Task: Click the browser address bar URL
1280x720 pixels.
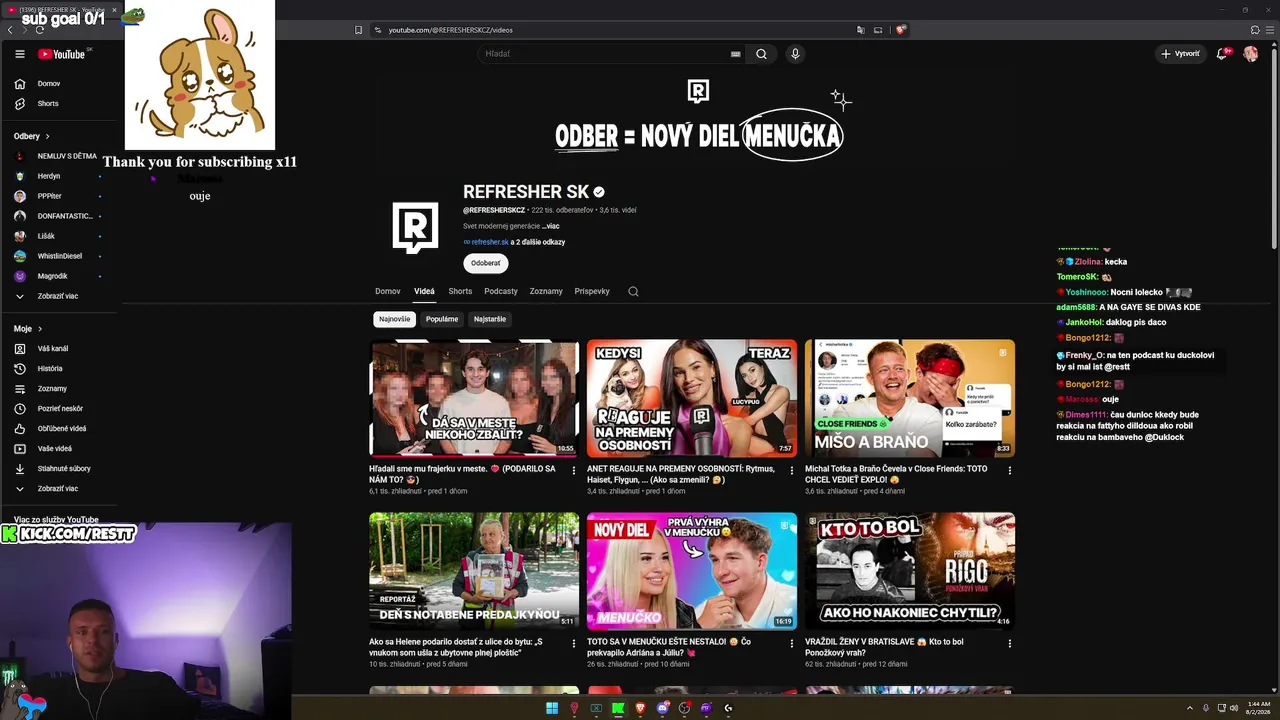Action: 450,30
